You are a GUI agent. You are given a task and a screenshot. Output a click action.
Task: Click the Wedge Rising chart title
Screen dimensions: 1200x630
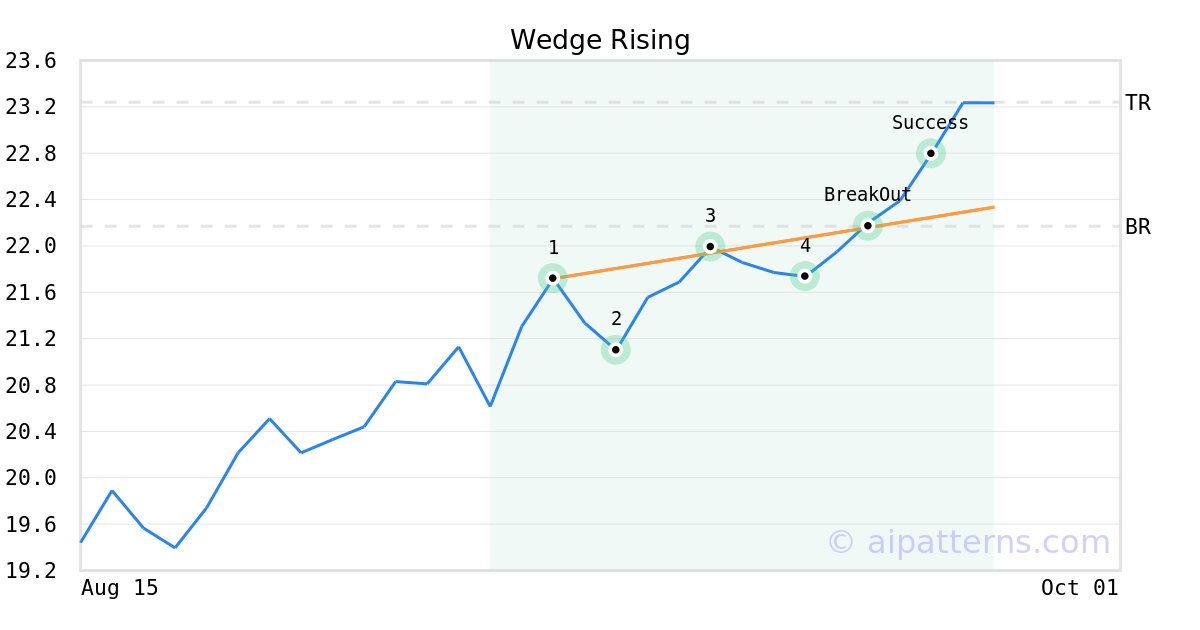(600, 40)
